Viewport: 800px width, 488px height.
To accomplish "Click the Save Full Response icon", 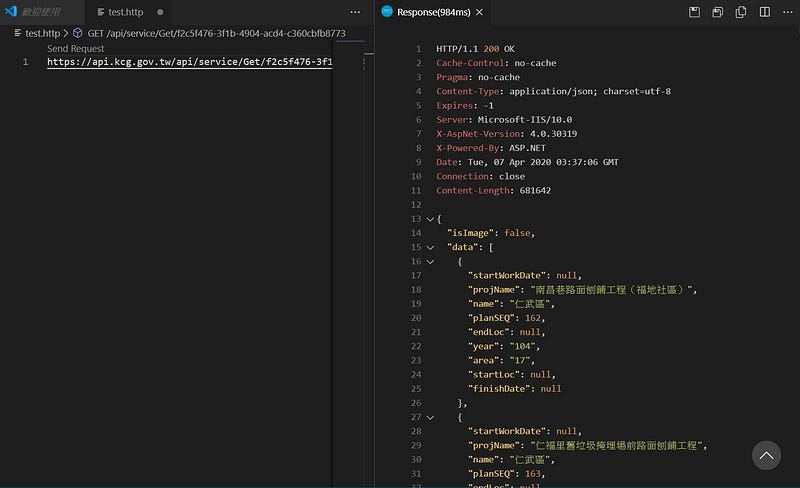I will (x=695, y=12).
